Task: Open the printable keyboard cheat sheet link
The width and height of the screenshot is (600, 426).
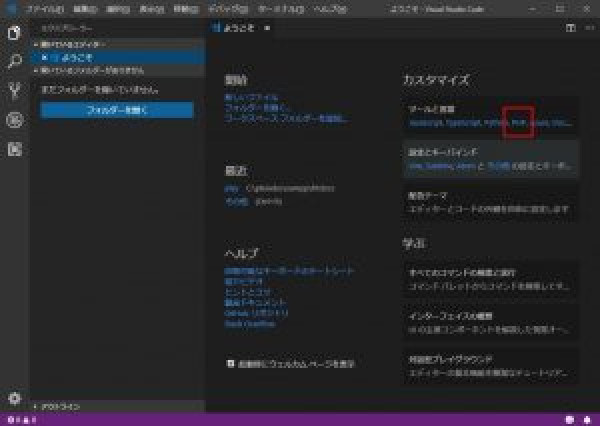Action: point(289,271)
